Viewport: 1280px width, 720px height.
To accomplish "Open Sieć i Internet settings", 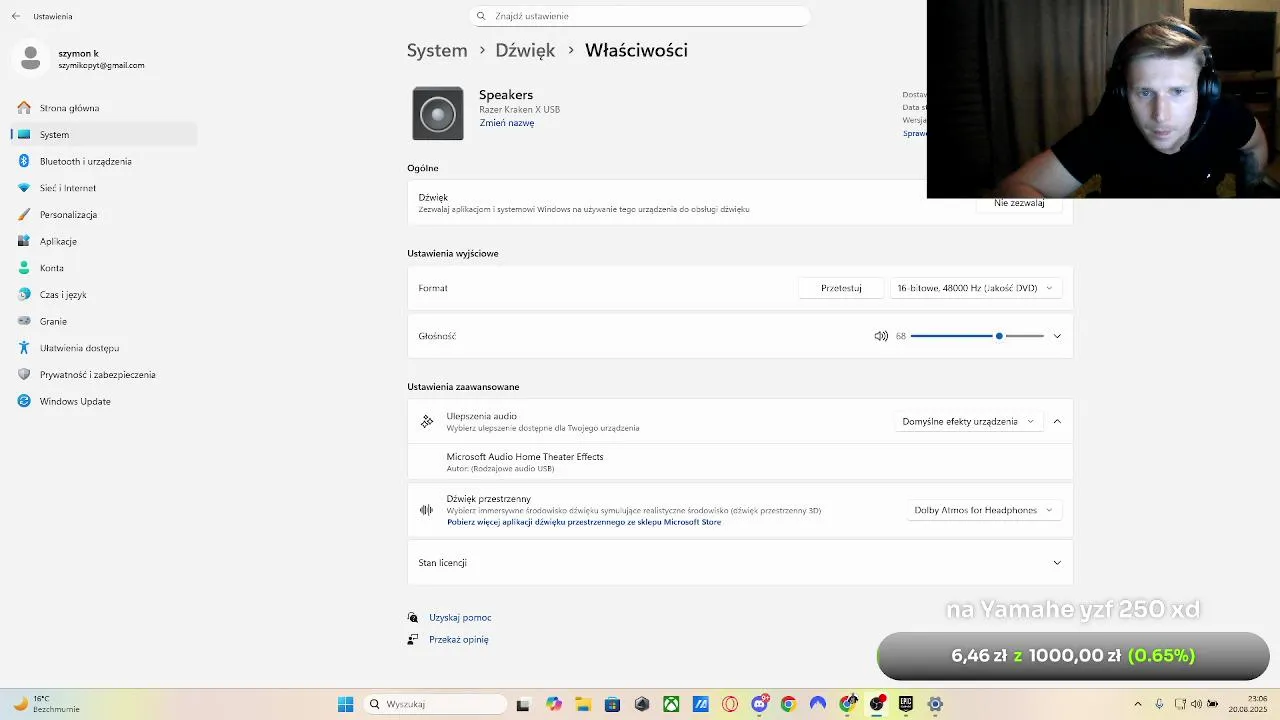I will click(x=104, y=188).
